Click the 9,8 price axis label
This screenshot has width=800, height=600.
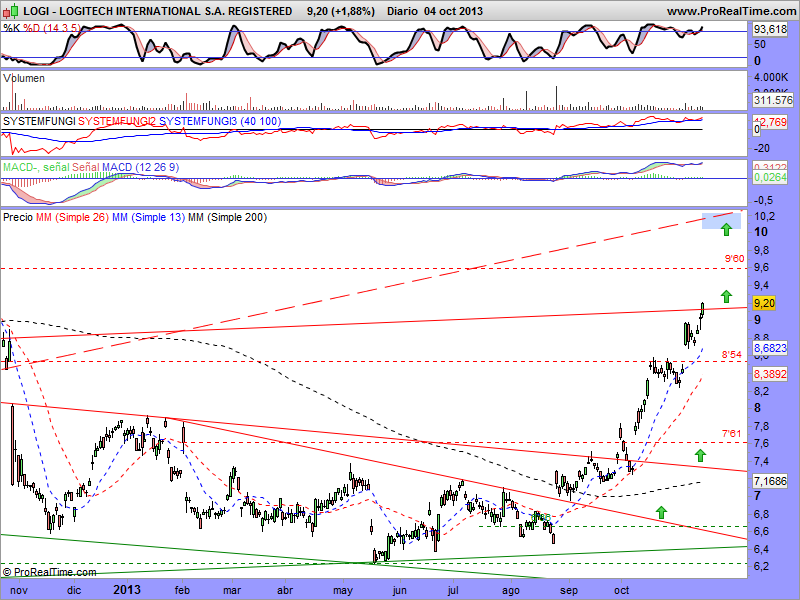point(762,250)
